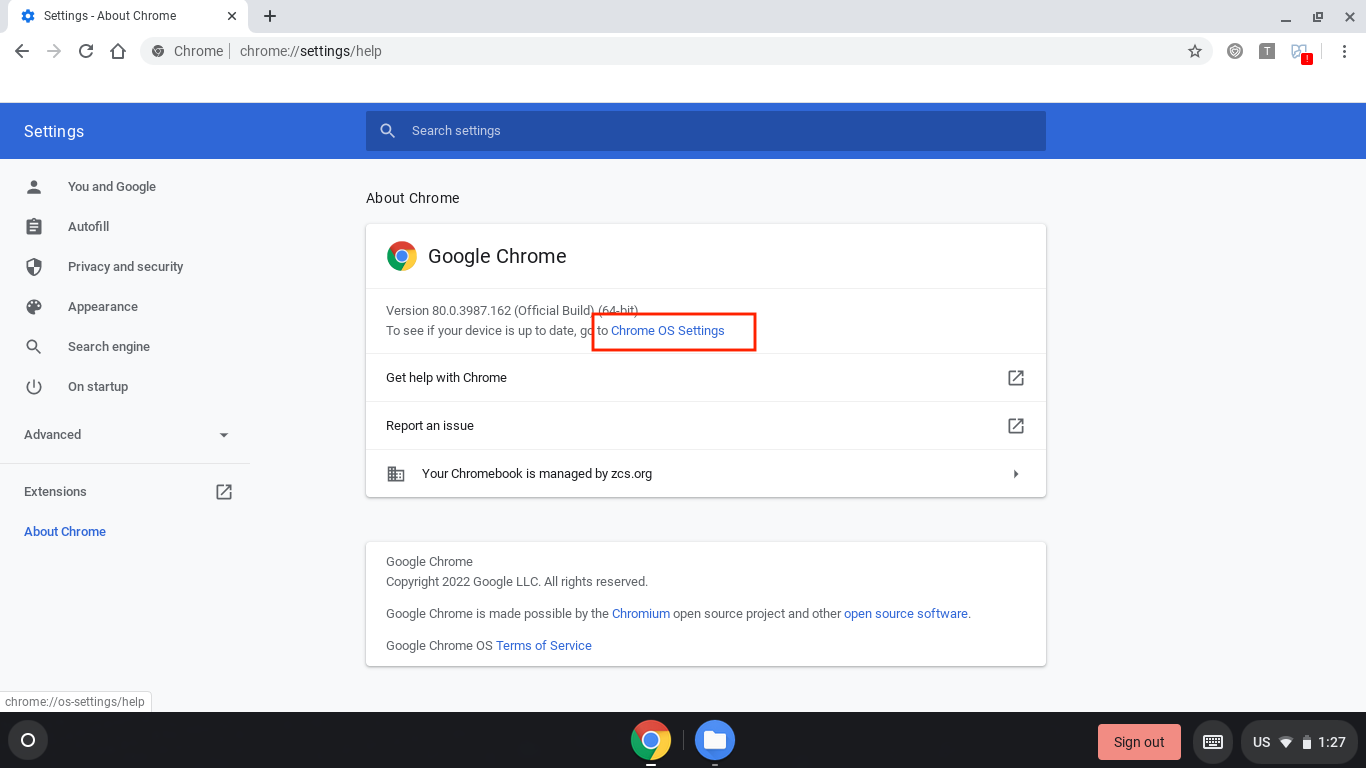Go to the home page icon
Screen dimensions: 1366x768
(118, 51)
